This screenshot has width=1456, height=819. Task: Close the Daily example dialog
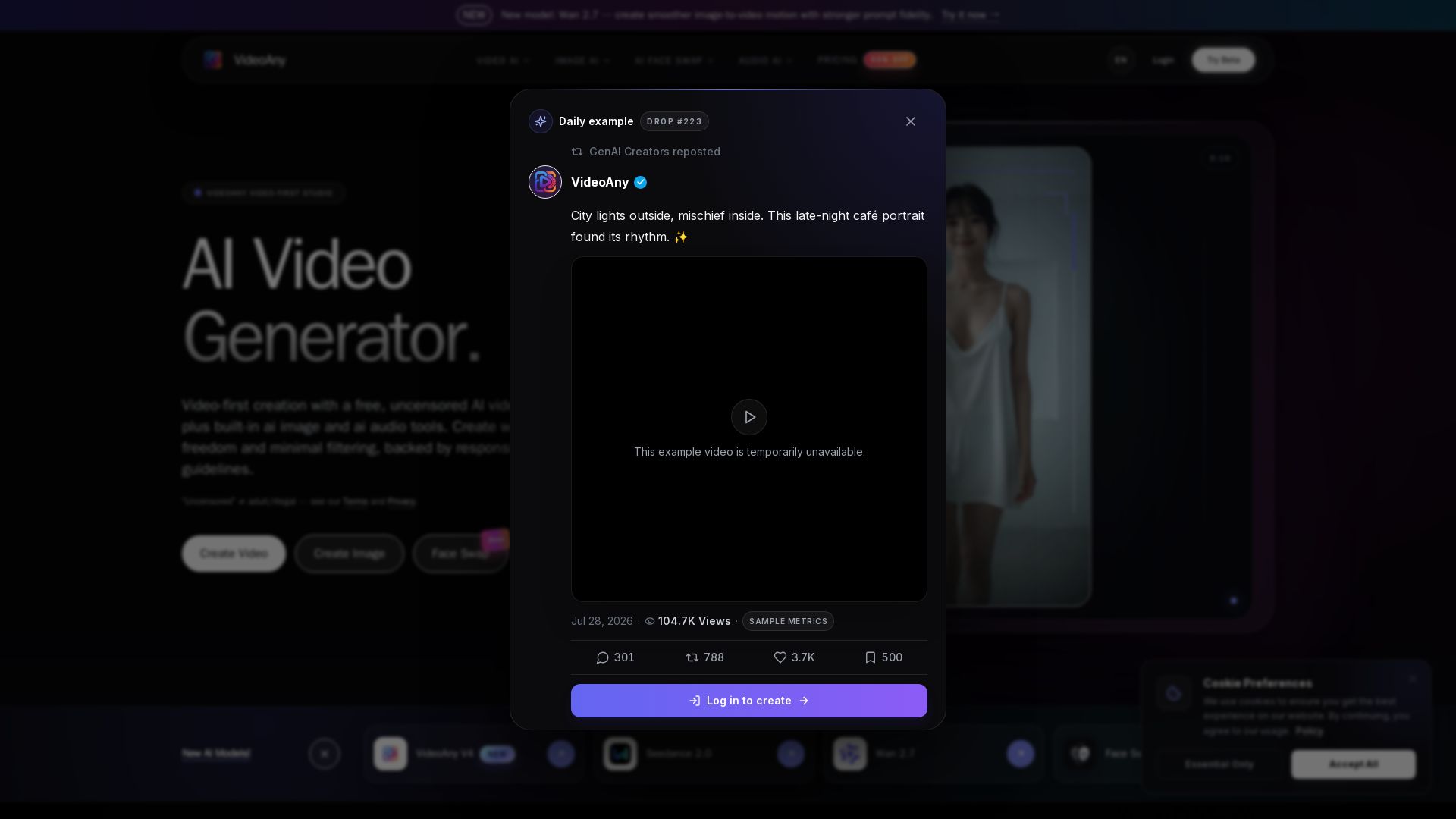click(911, 121)
